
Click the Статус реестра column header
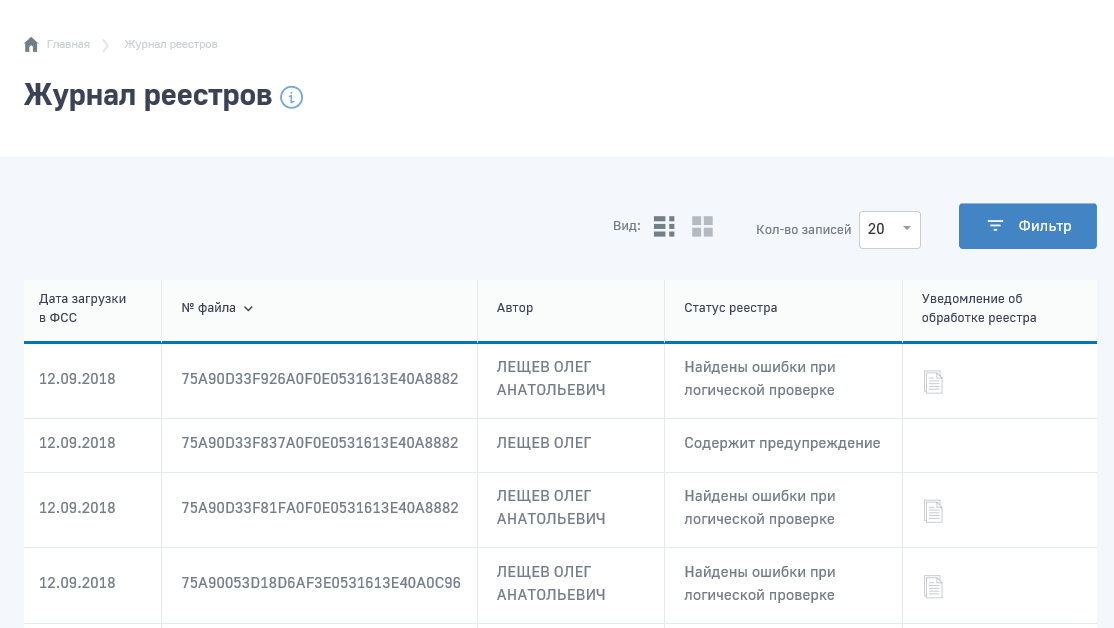click(730, 308)
